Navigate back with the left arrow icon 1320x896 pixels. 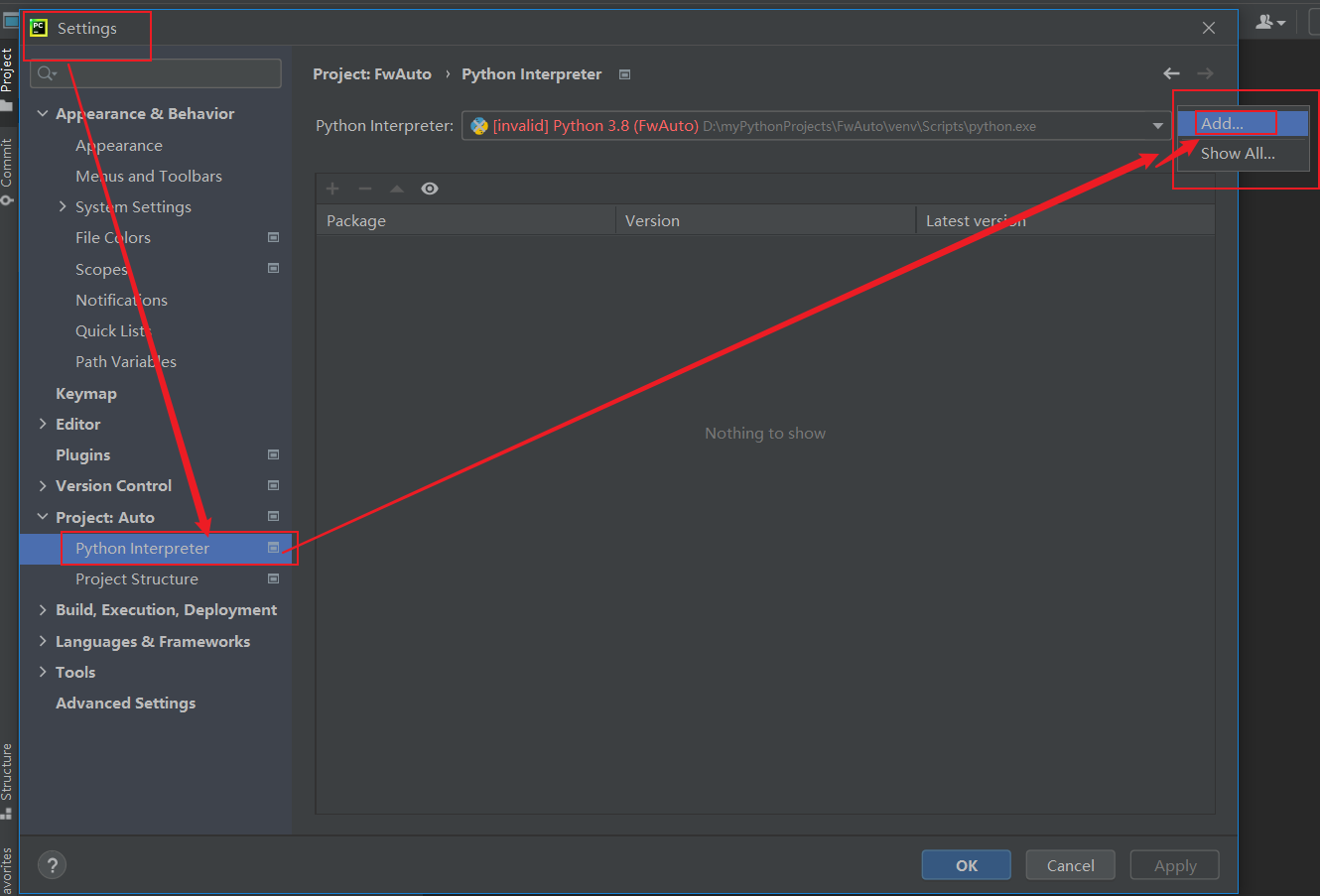[1171, 73]
